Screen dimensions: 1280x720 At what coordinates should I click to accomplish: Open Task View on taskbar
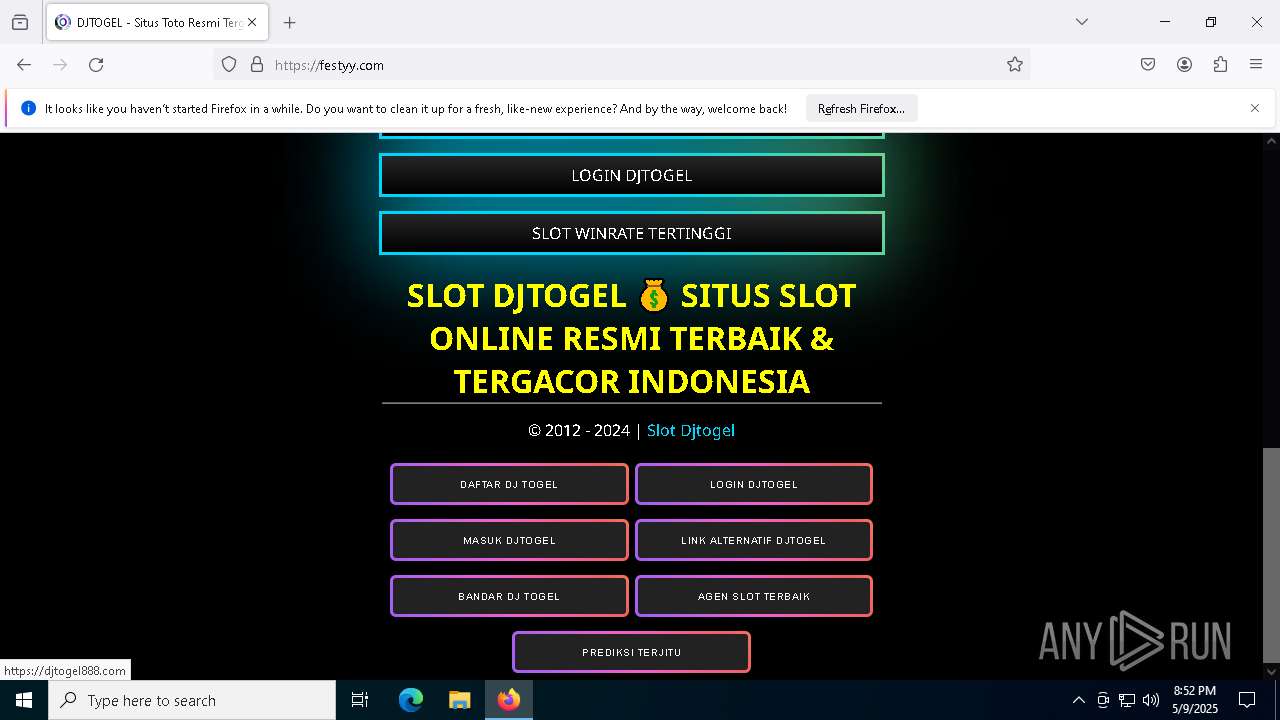pos(360,700)
